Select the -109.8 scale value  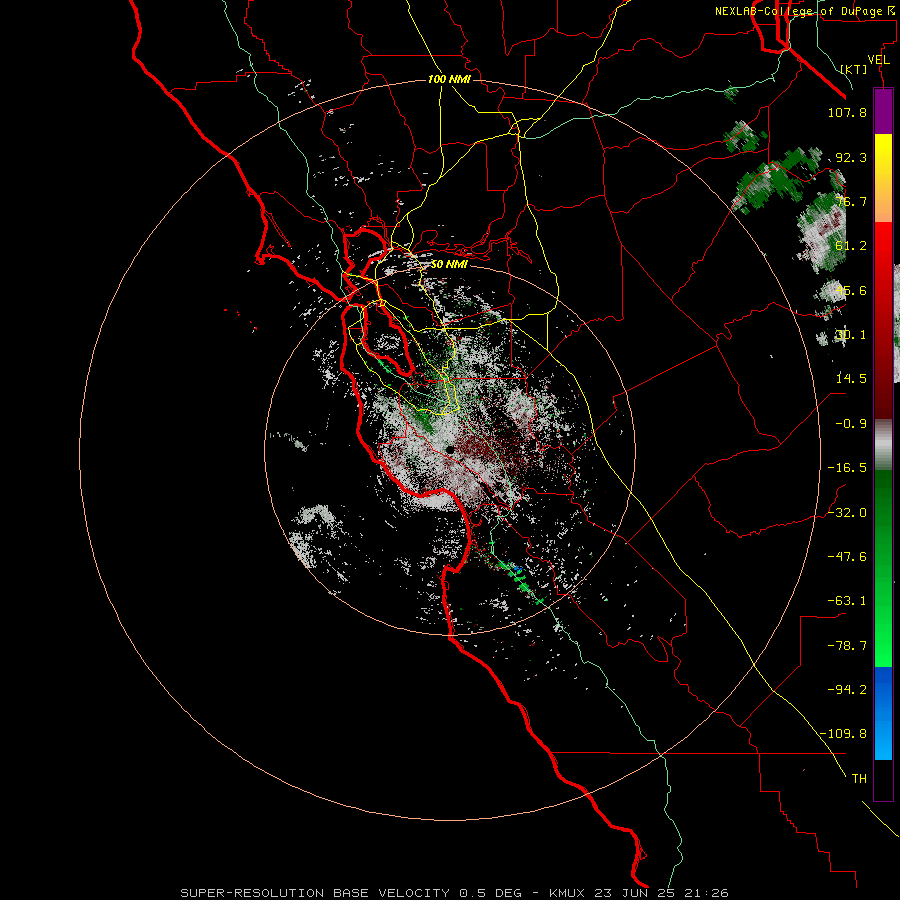tap(843, 734)
